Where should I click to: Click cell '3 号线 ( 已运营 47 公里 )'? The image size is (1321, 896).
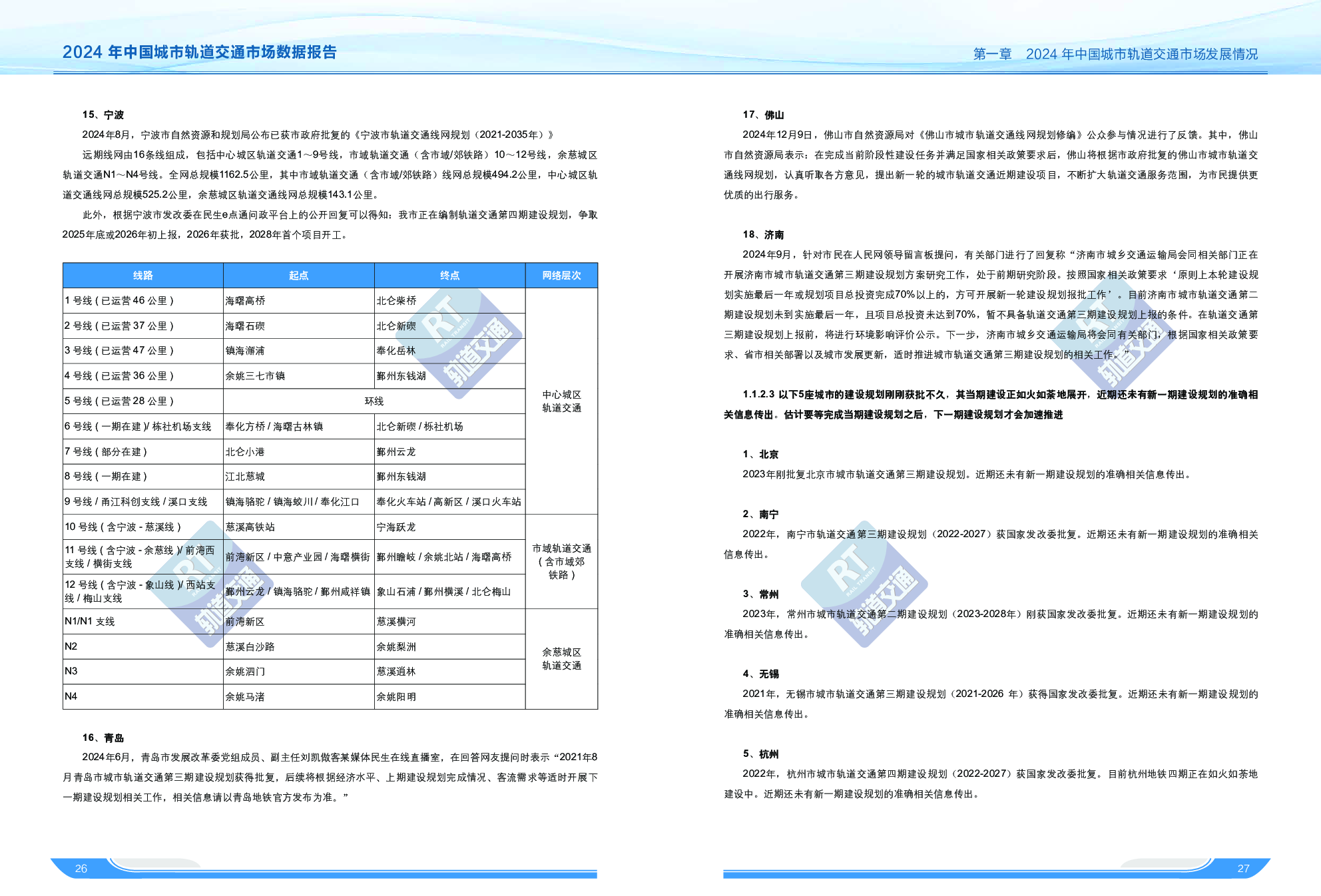coord(143,351)
